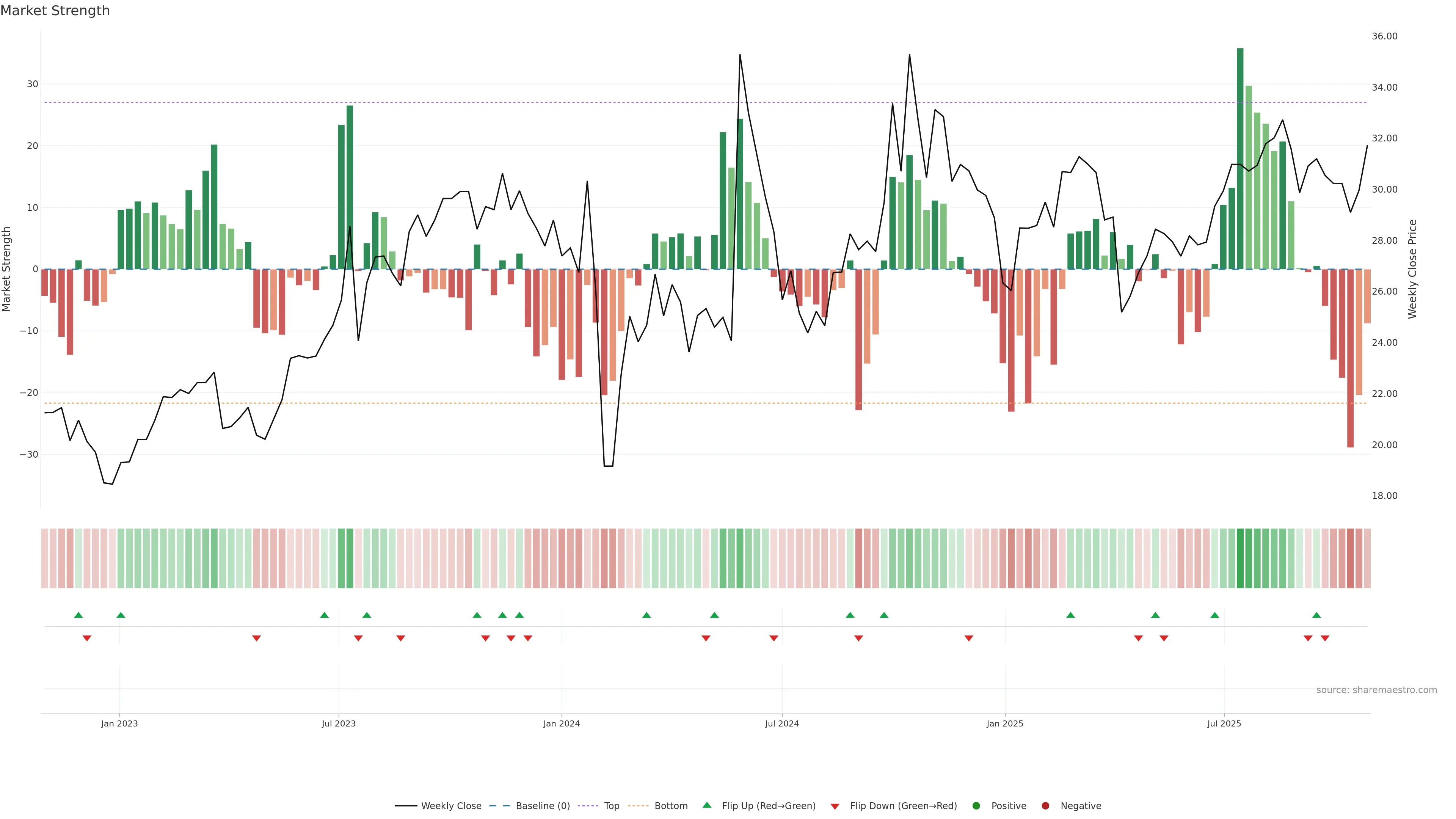Click the source: sharemaestro.com text
The height and width of the screenshot is (819, 1456).
1376,690
